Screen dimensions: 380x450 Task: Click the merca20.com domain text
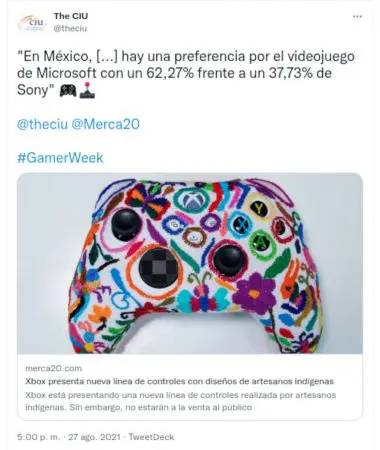click(53, 368)
